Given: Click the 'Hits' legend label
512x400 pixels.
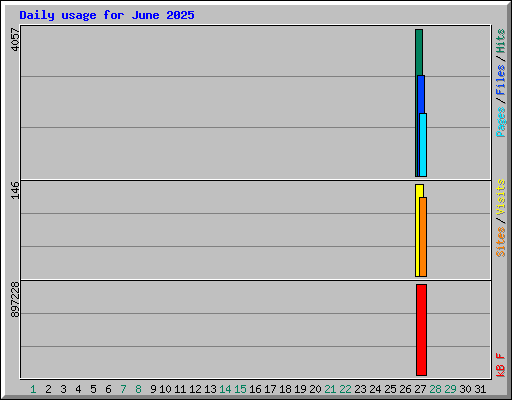Looking at the screenshot, I should pyautogui.click(x=501, y=41).
